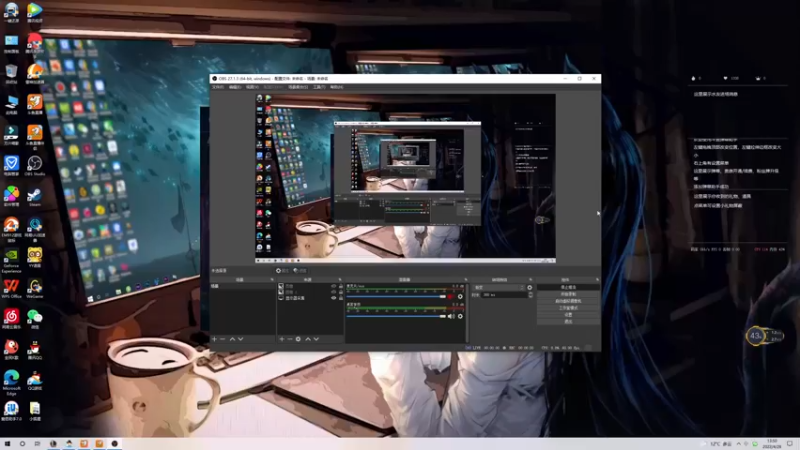
Task: Click the transition duration 300 ms stepper arrows
Action: pyautogui.click(x=531, y=295)
